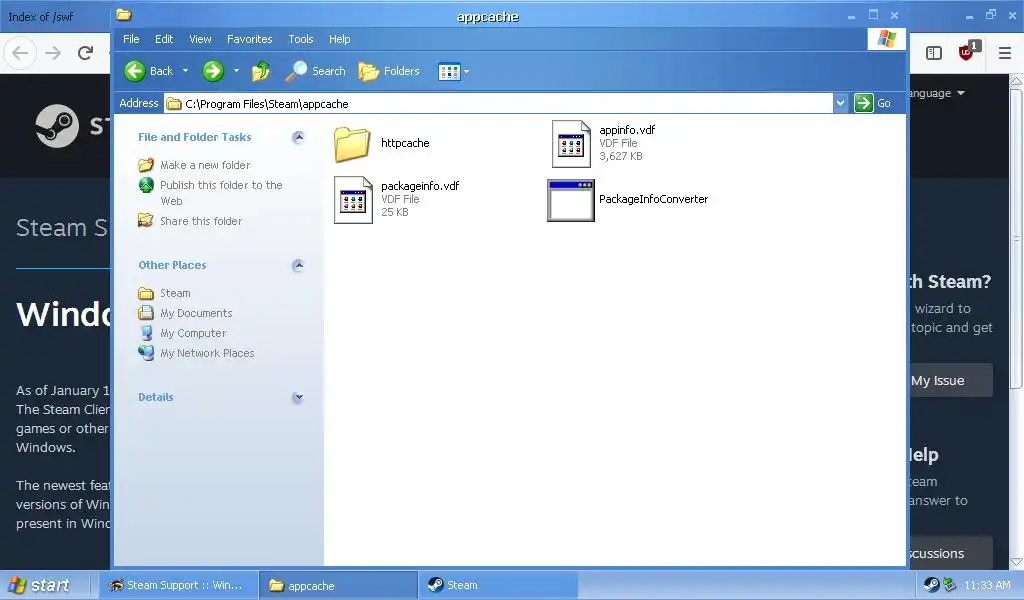
Task: Open the browser hamburger menu
Action: pyautogui.click(x=1005, y=53)
